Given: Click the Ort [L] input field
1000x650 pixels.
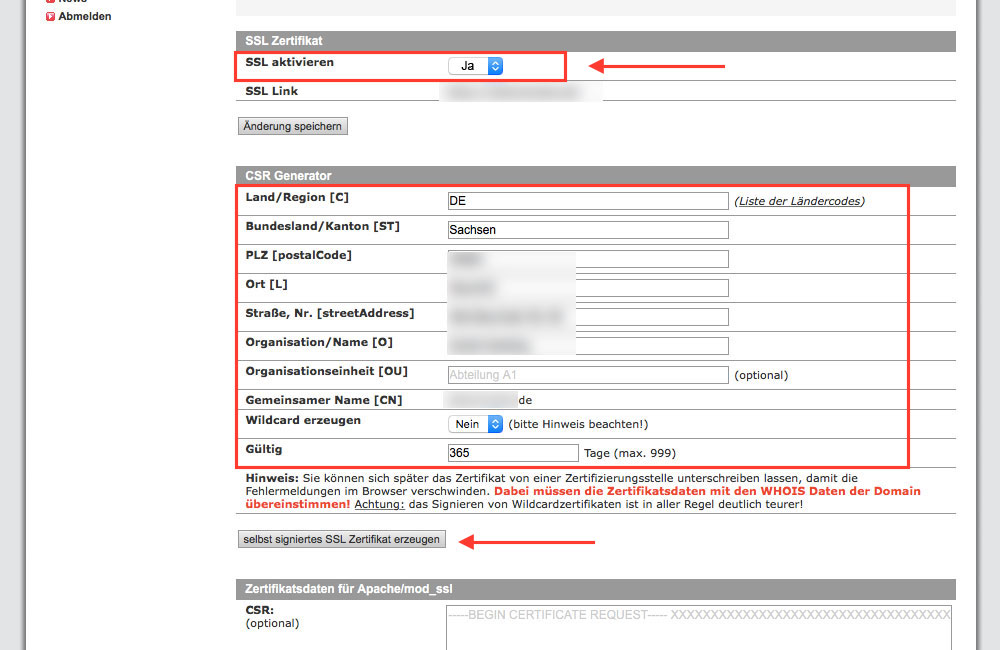Looking at the screenshot, I should coord(588,288).
